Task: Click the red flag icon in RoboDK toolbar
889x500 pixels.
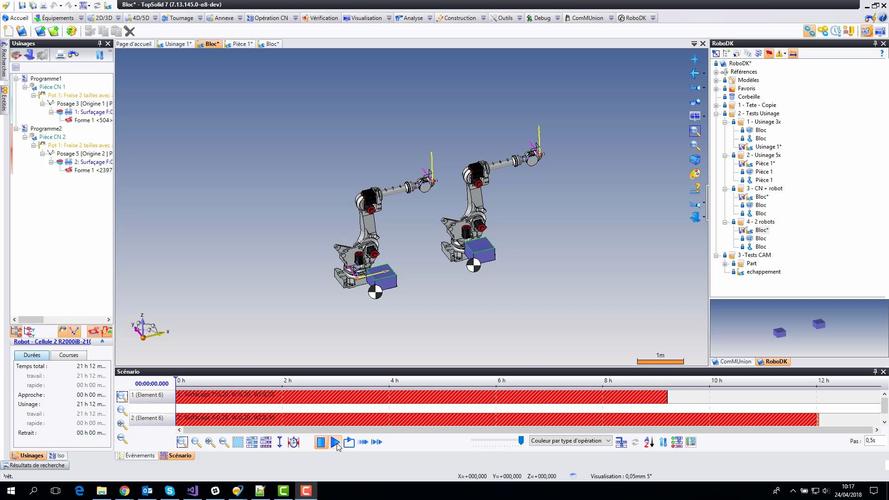Action: point(768,53)
